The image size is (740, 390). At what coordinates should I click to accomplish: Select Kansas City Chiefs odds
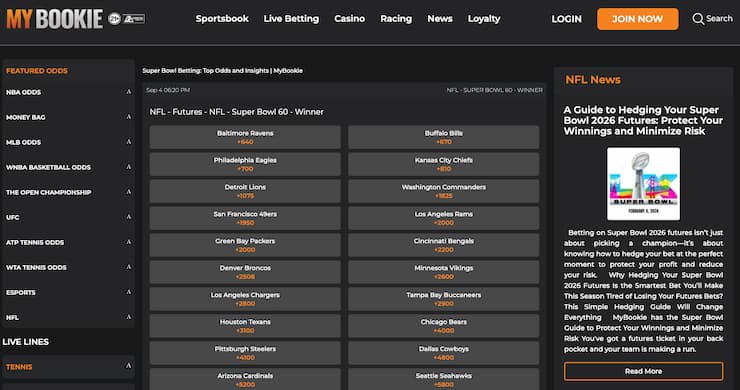[x=444, y=164]
